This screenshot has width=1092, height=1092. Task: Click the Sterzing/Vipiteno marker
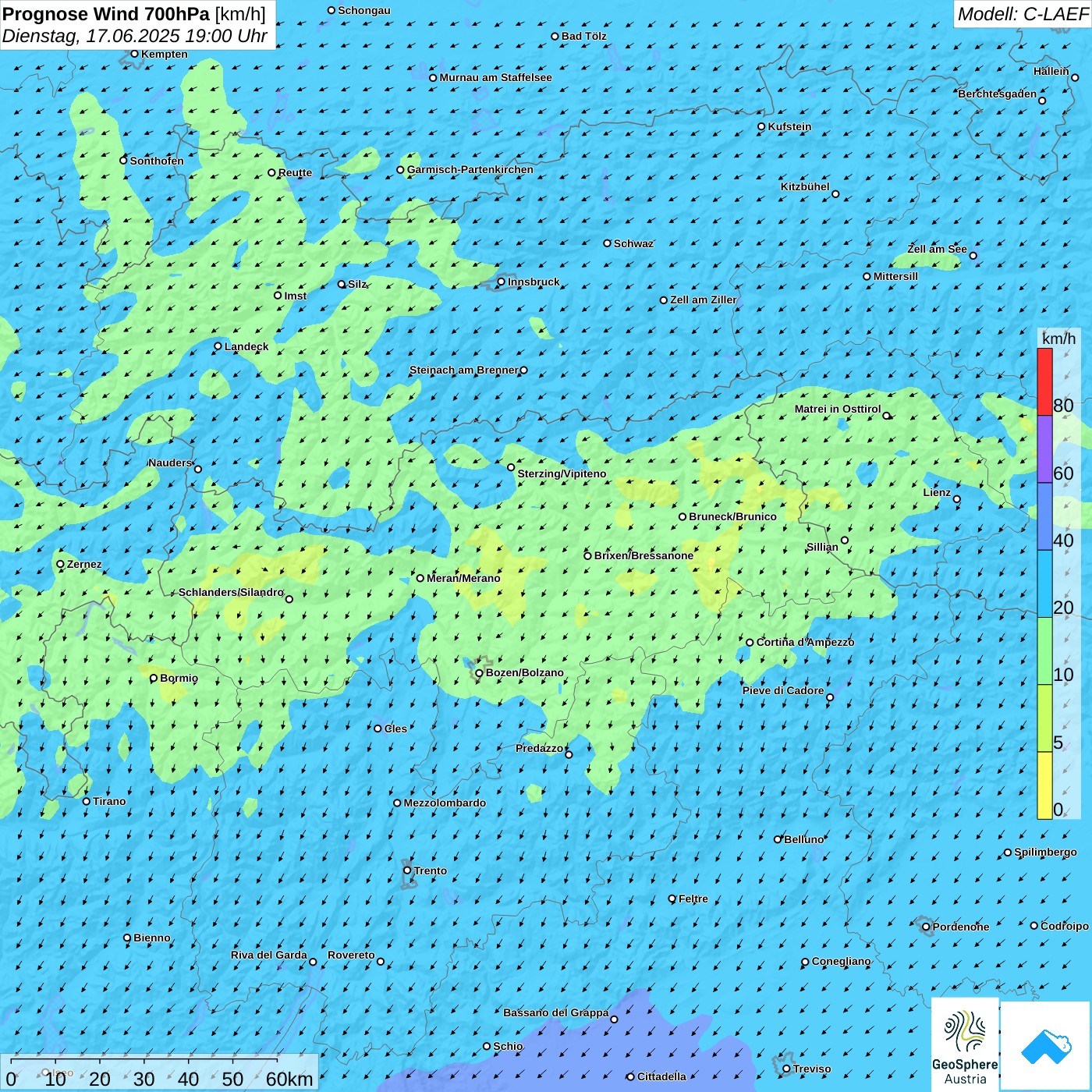[x=511, y=467]
